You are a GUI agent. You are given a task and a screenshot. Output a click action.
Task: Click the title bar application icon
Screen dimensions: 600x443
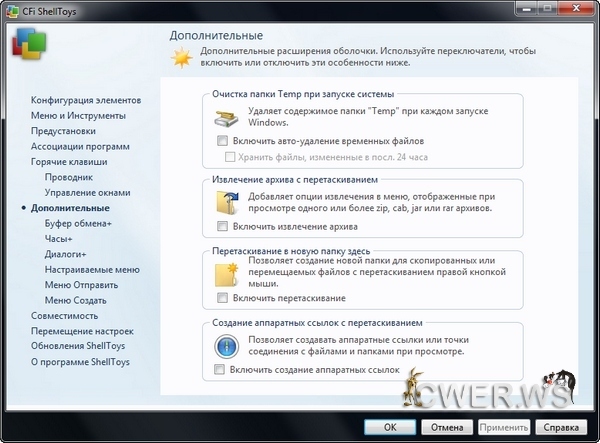[12, 11]
